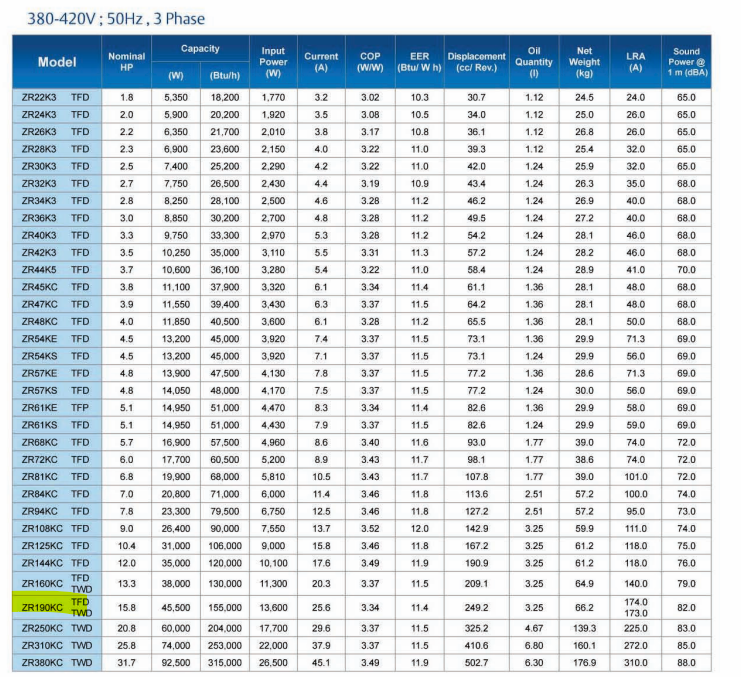Click the 502.7 displacement value
The image size is (741, 677).
click(476, 662)
